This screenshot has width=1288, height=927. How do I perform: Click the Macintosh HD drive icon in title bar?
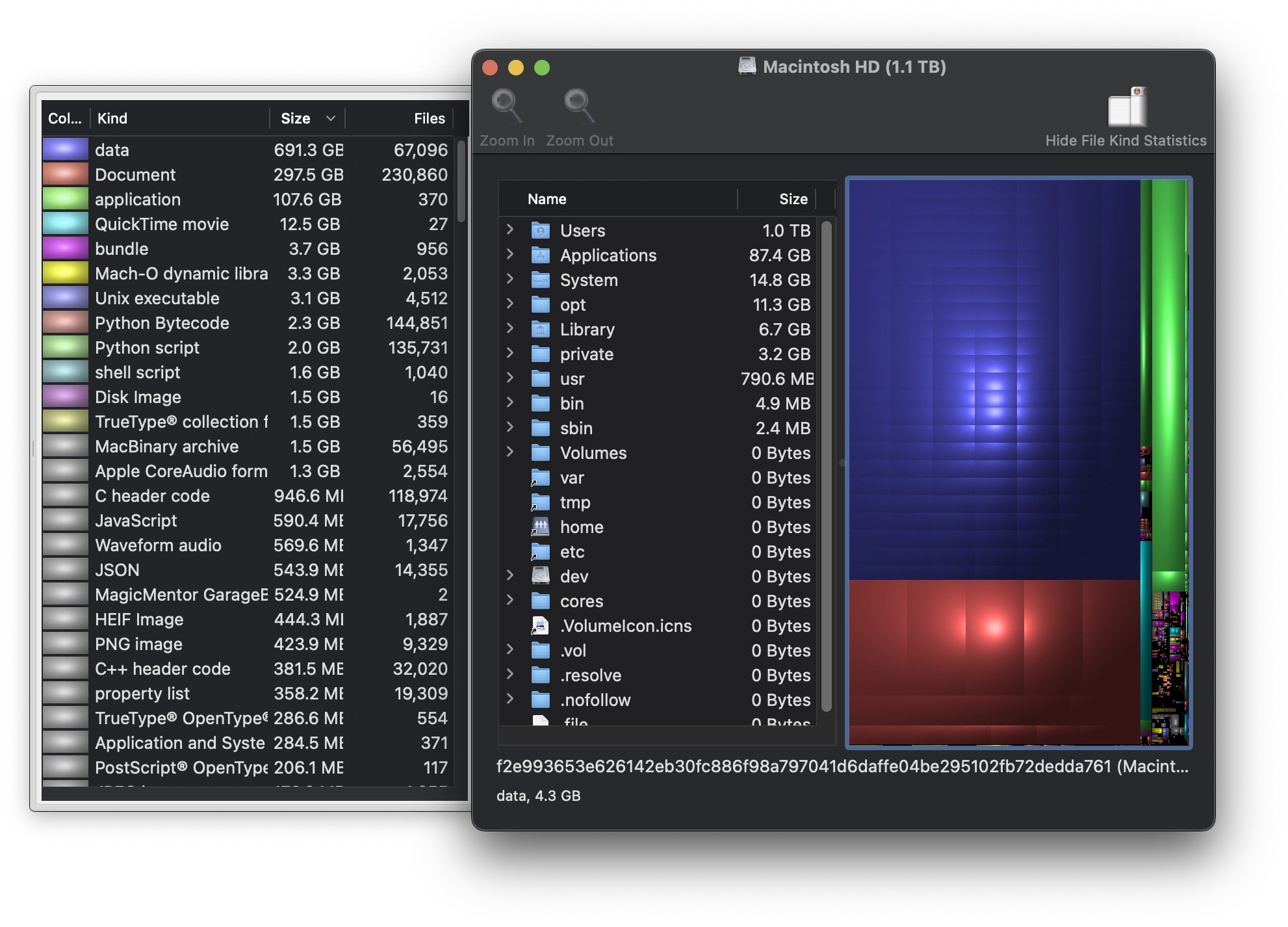point(747,66)
